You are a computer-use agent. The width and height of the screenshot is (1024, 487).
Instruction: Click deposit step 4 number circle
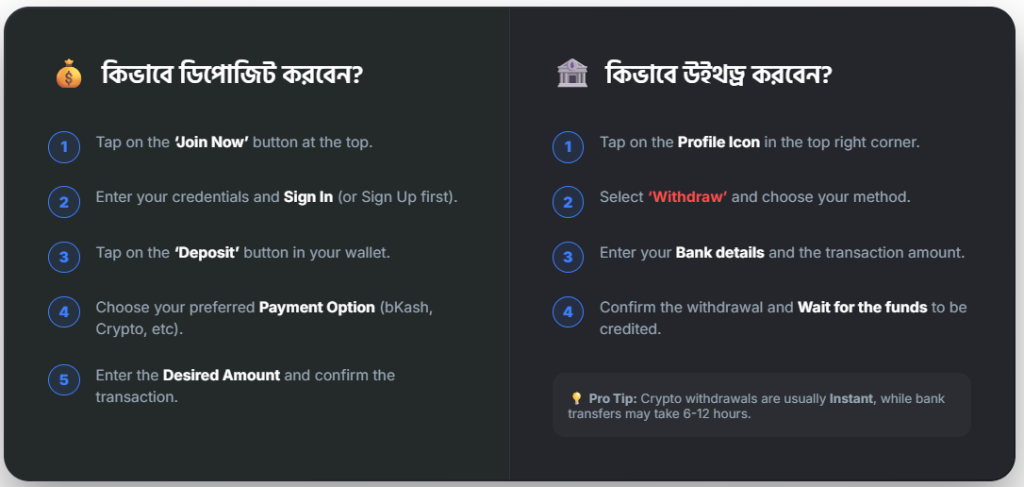point(64,312)
